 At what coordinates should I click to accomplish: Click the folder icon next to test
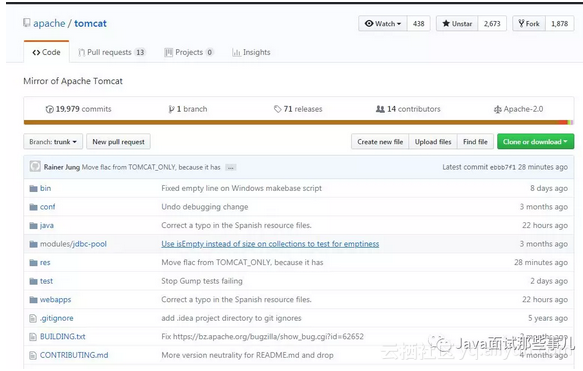(x=33, y=281)
